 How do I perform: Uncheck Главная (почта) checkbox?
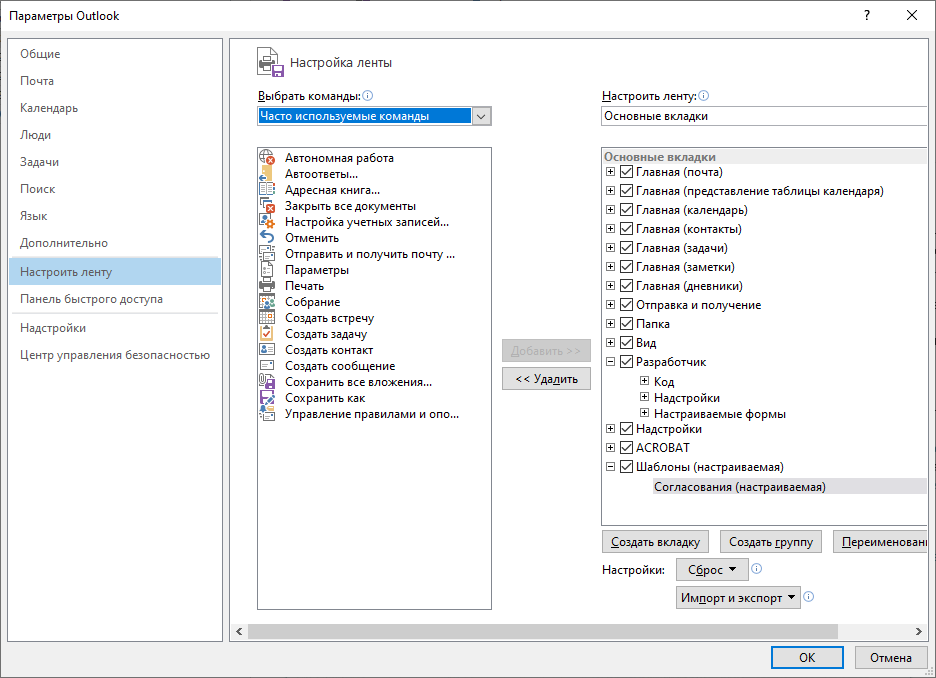[626, 172]
